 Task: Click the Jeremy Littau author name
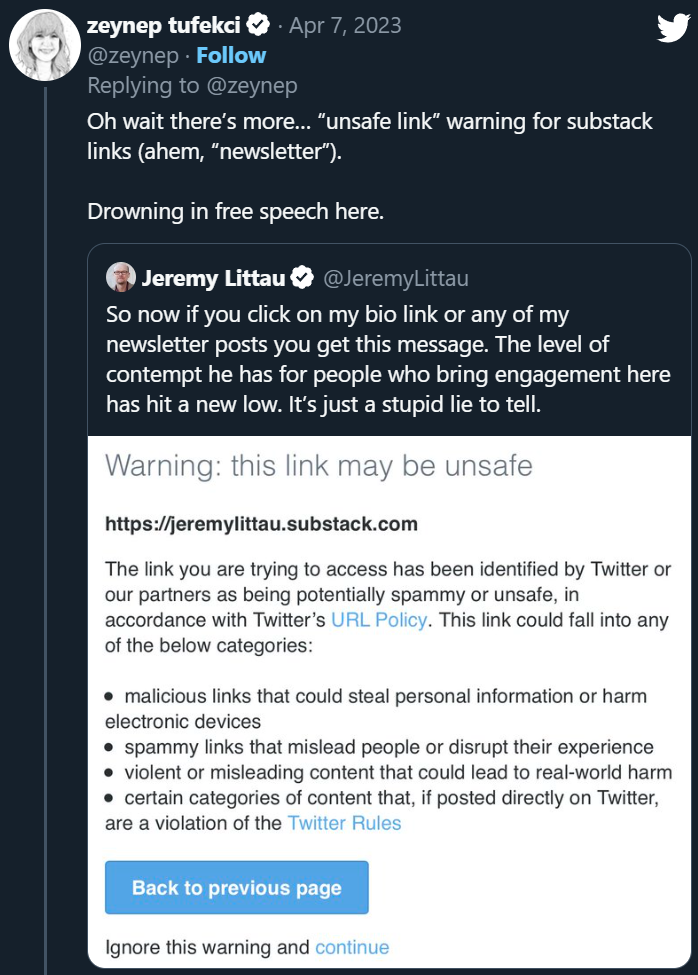click(213, 277)
